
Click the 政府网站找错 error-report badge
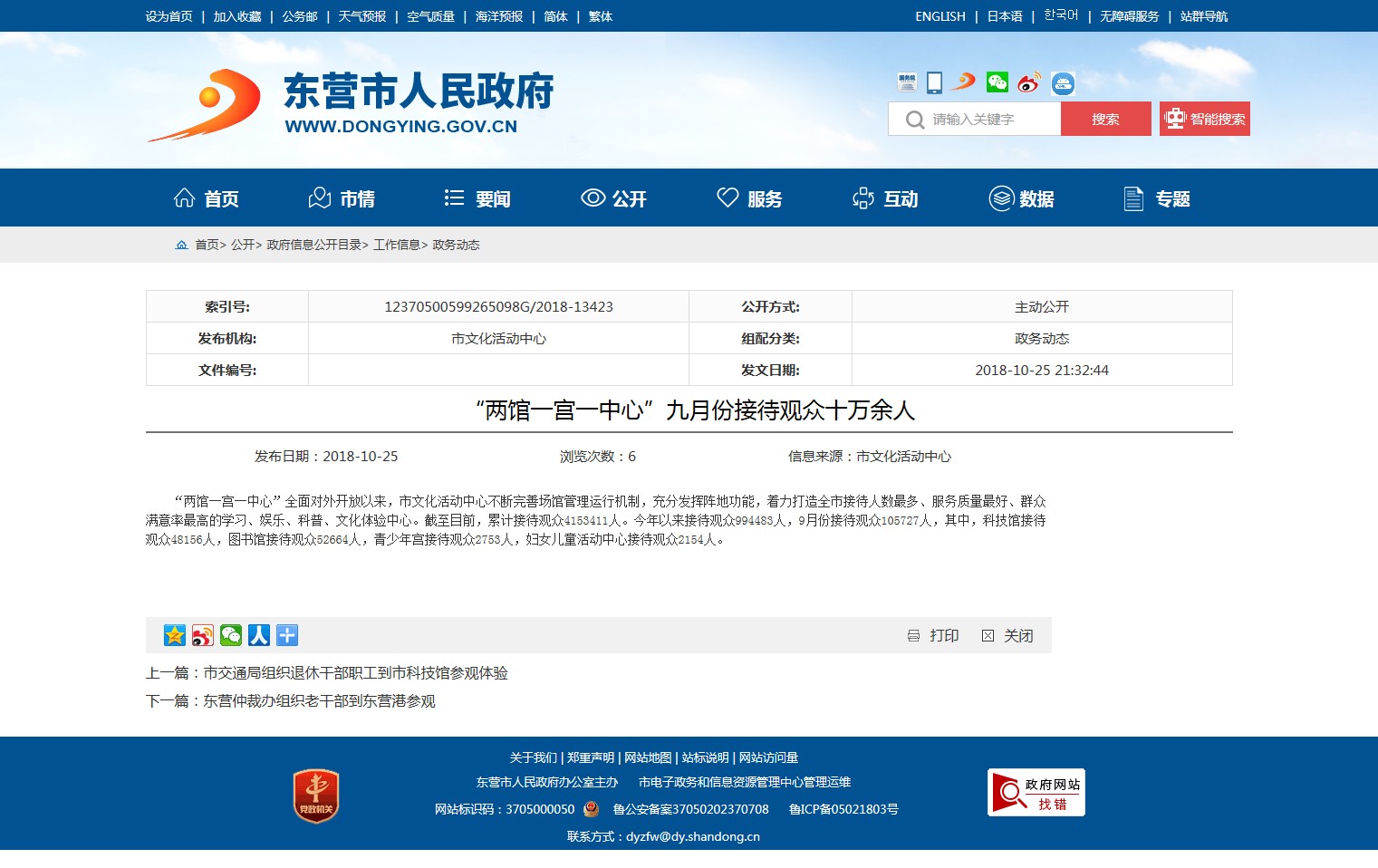pyautogui.click(x=1036, y=793)
